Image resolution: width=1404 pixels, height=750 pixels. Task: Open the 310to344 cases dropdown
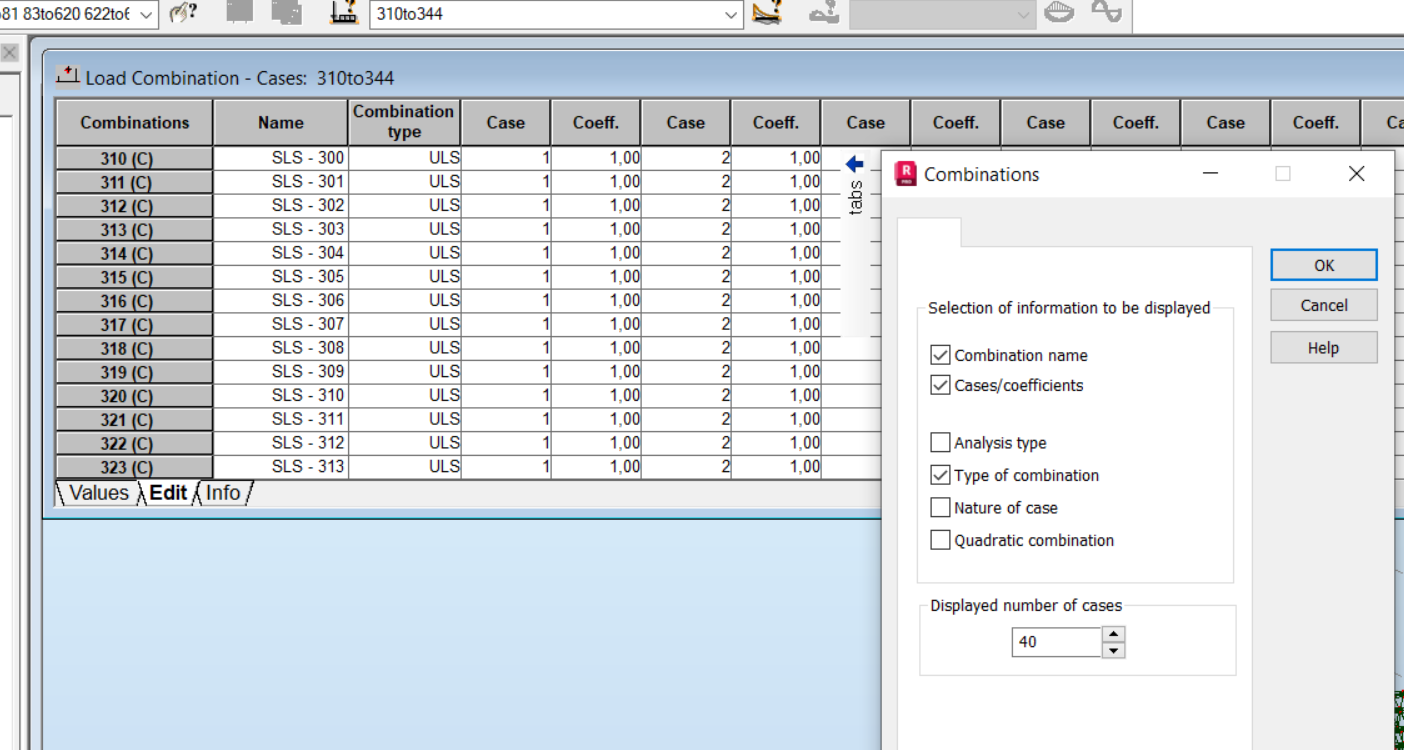tap(730, 15)
